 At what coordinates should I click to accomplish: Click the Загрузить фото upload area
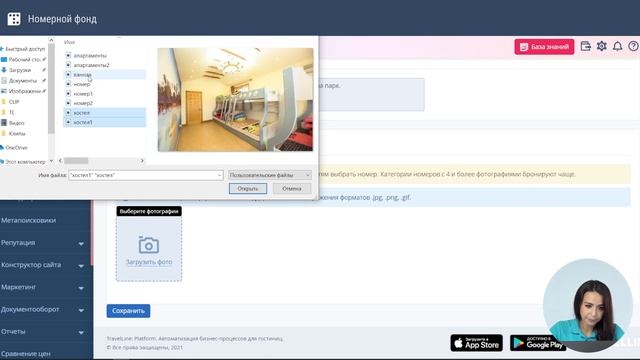click(x=149, y=249)
